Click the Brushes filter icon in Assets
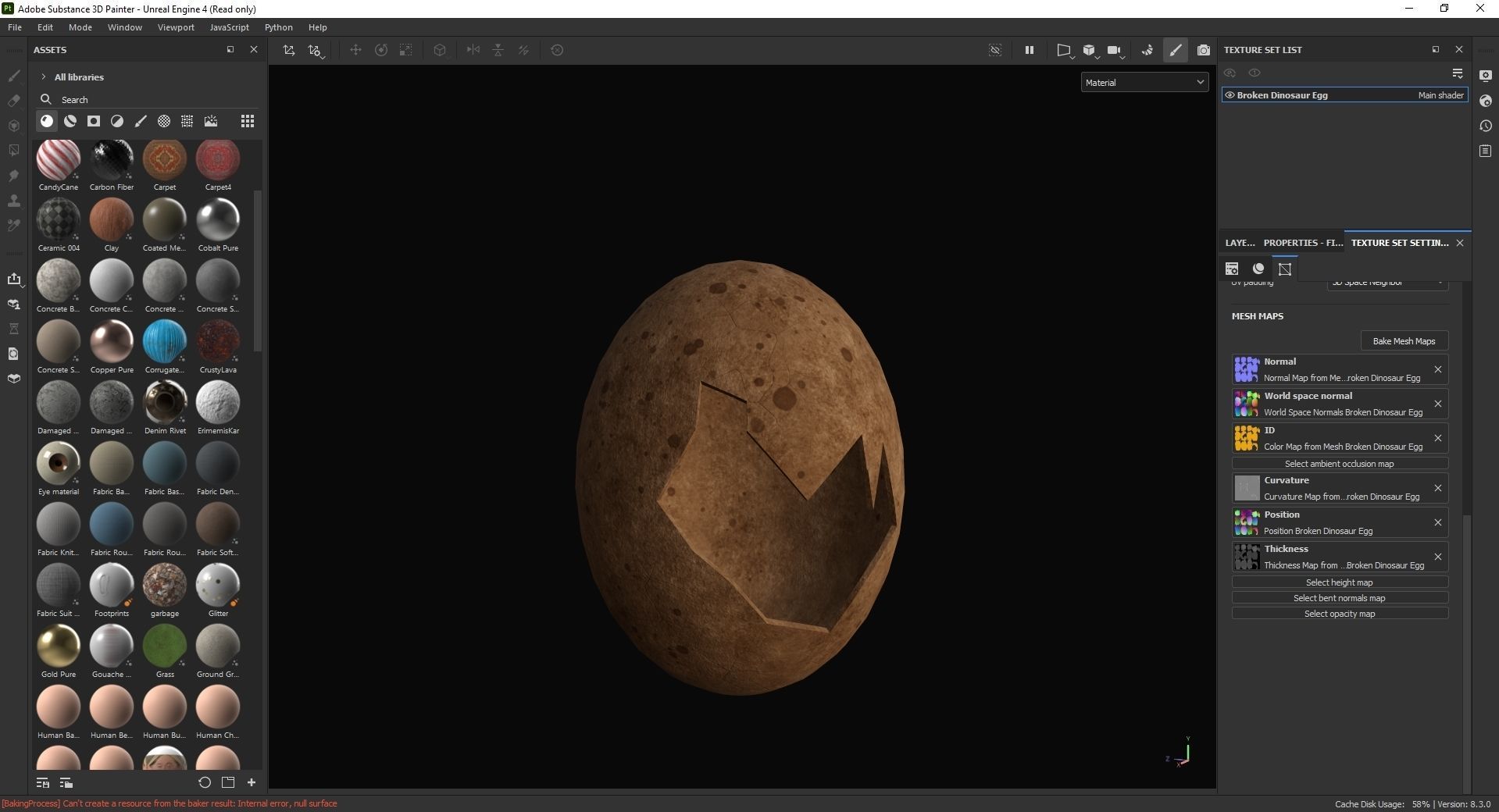This screenshot has height=812, width=1499. pyautogui.click(x=141, y=121)
